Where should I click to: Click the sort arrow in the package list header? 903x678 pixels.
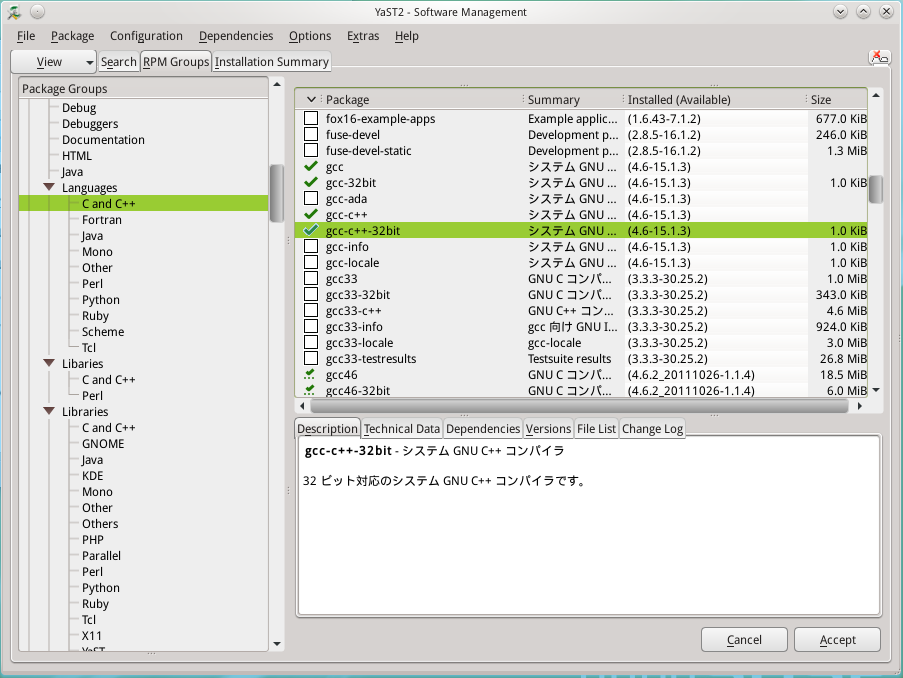[x=311, y=100]
